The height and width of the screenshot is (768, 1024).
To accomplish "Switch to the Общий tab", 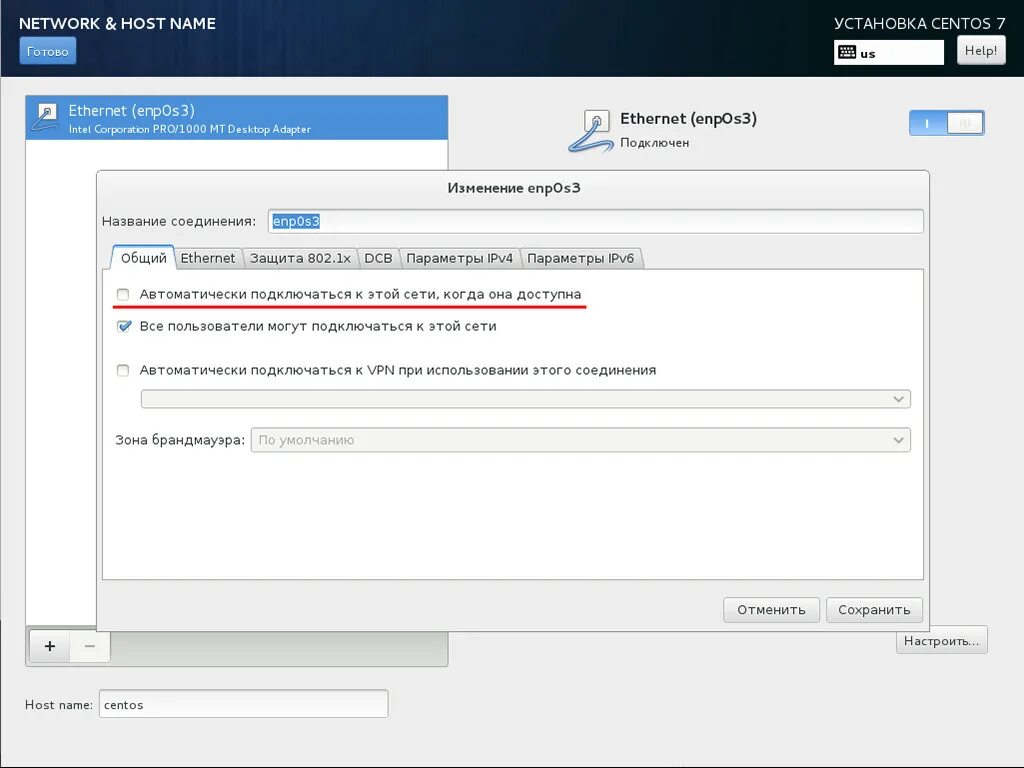I will [143, 258].
